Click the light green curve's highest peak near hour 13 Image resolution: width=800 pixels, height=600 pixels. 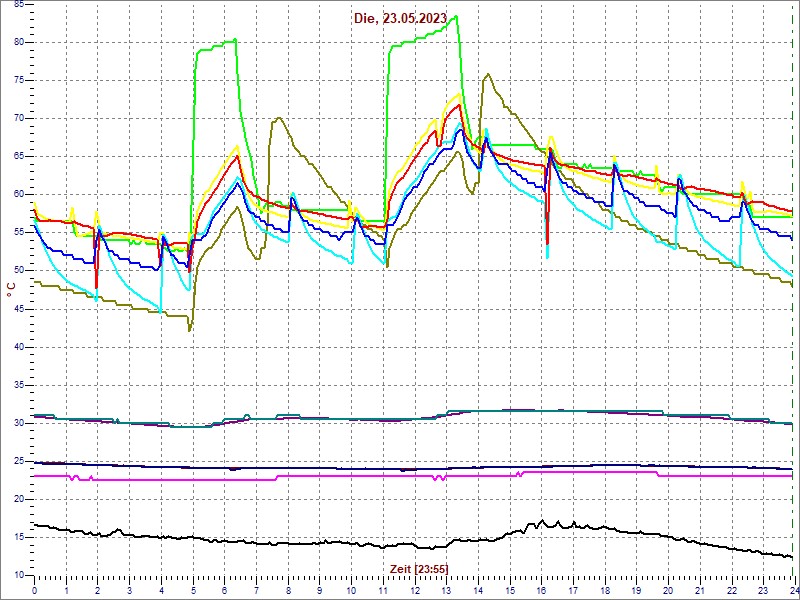(x=456, y=16)
